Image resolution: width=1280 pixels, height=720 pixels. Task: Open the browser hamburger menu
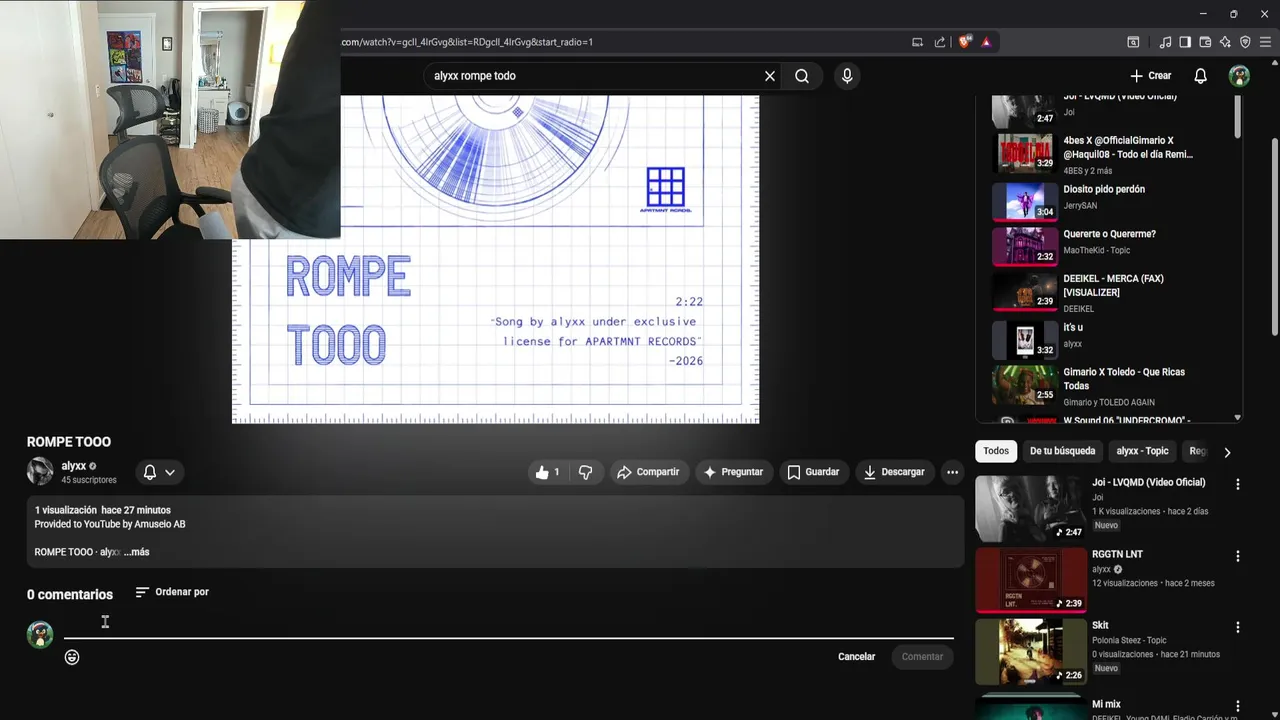point(1265,42)
